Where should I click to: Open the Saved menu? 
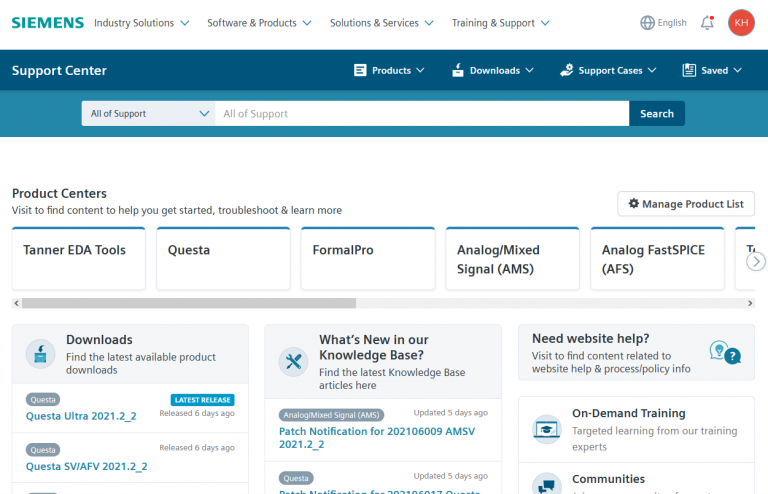pos(712,70)
